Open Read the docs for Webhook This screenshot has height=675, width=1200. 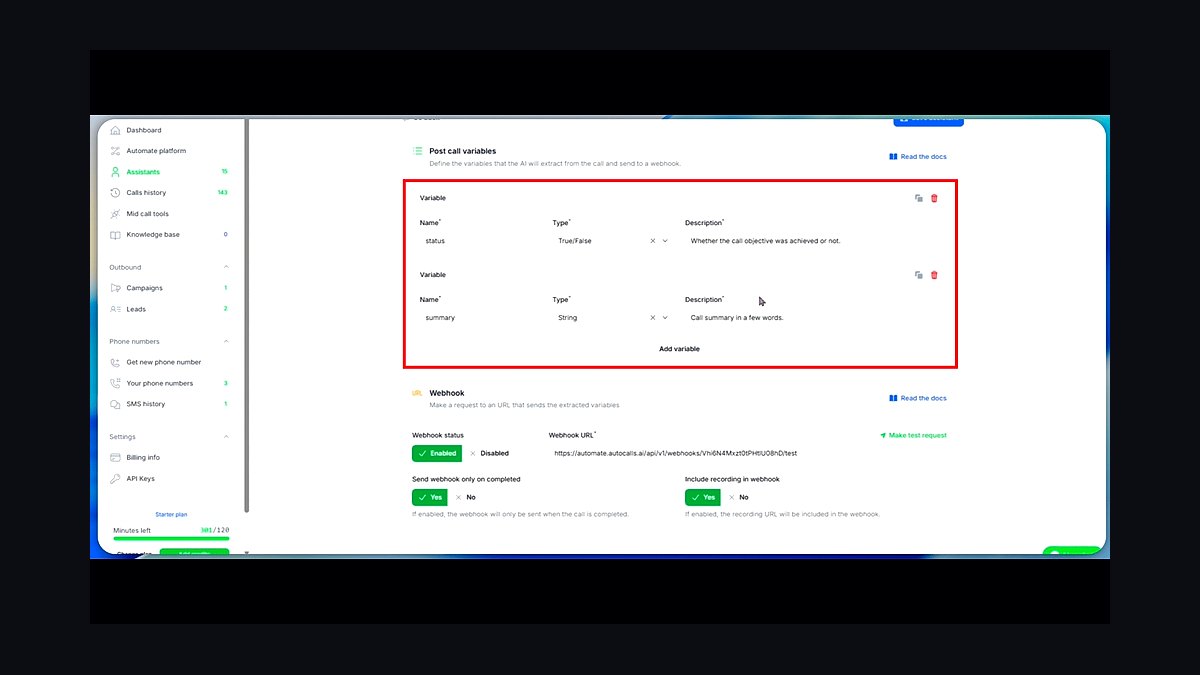pos(918,398)
